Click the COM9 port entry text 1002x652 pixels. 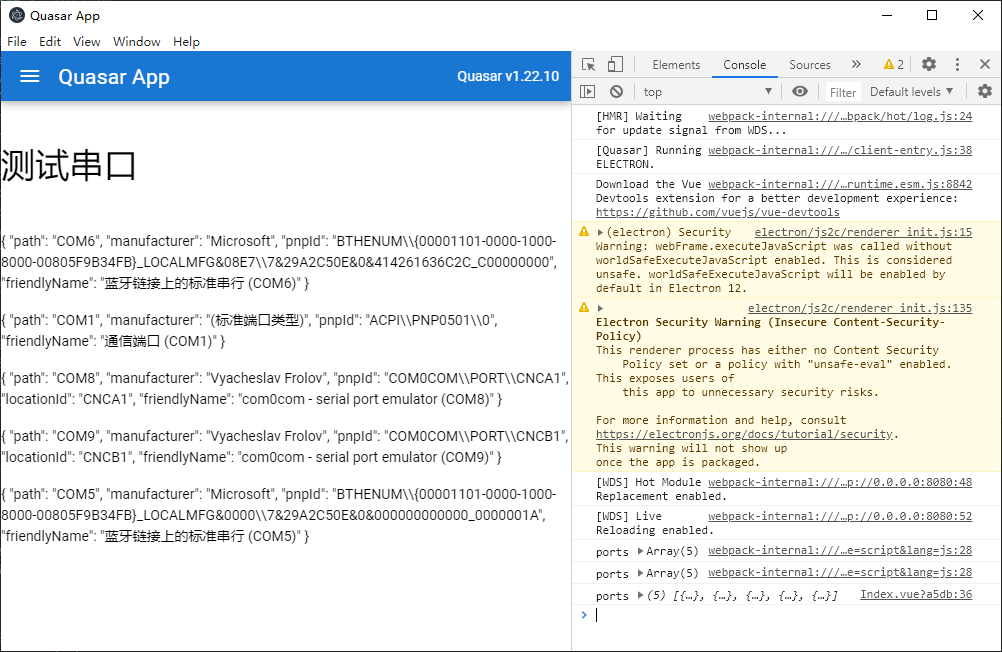coord(284,447)
